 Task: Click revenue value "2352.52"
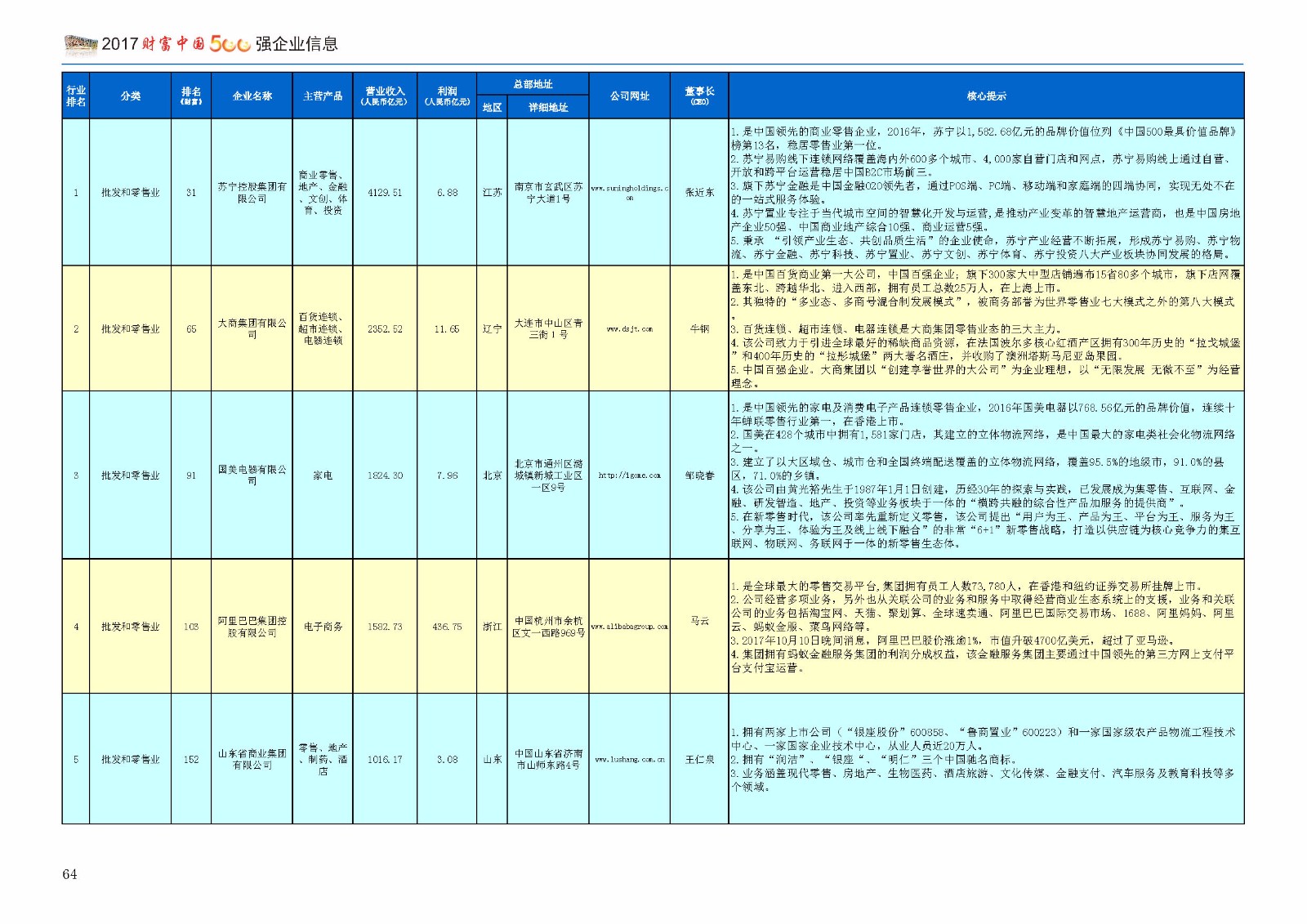tap(385, 329)
